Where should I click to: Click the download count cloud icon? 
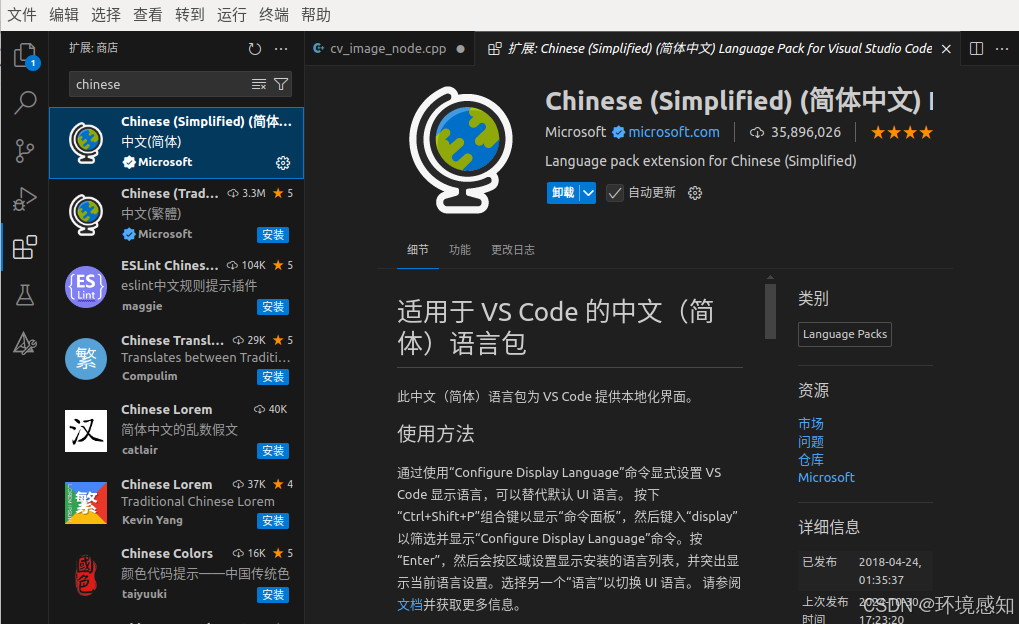pyautogui.click(x=756, y=133)
